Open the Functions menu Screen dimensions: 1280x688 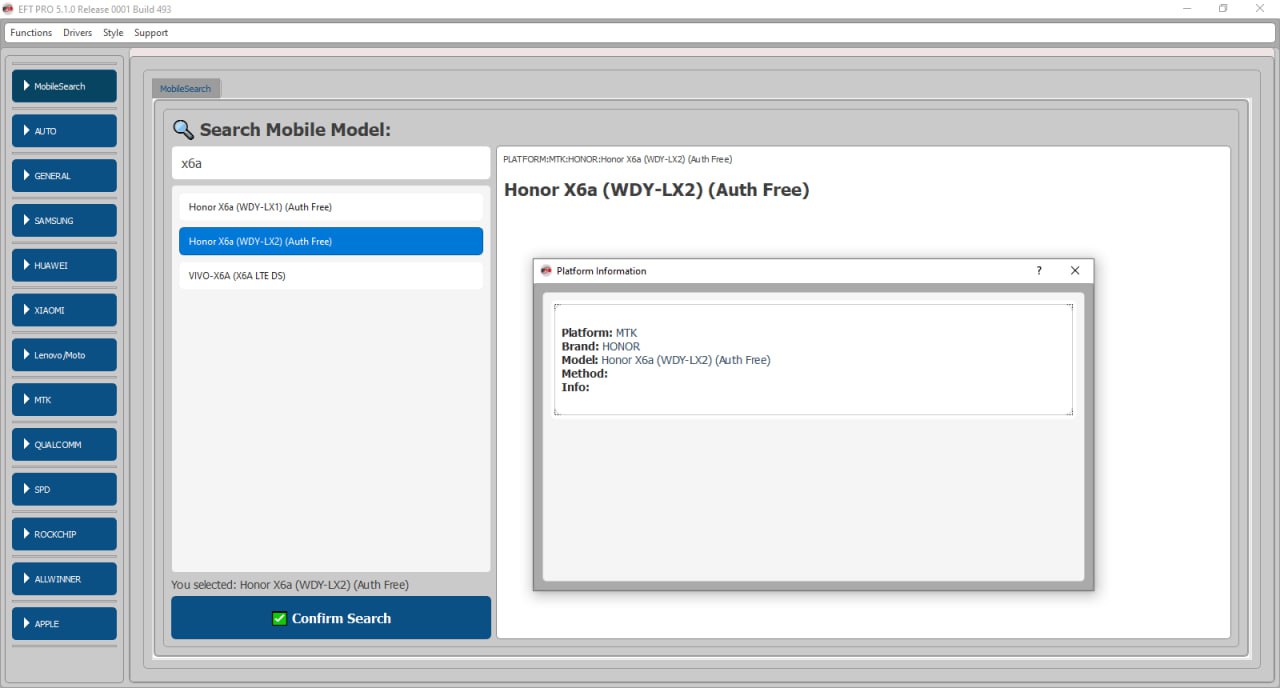point(31,33)
